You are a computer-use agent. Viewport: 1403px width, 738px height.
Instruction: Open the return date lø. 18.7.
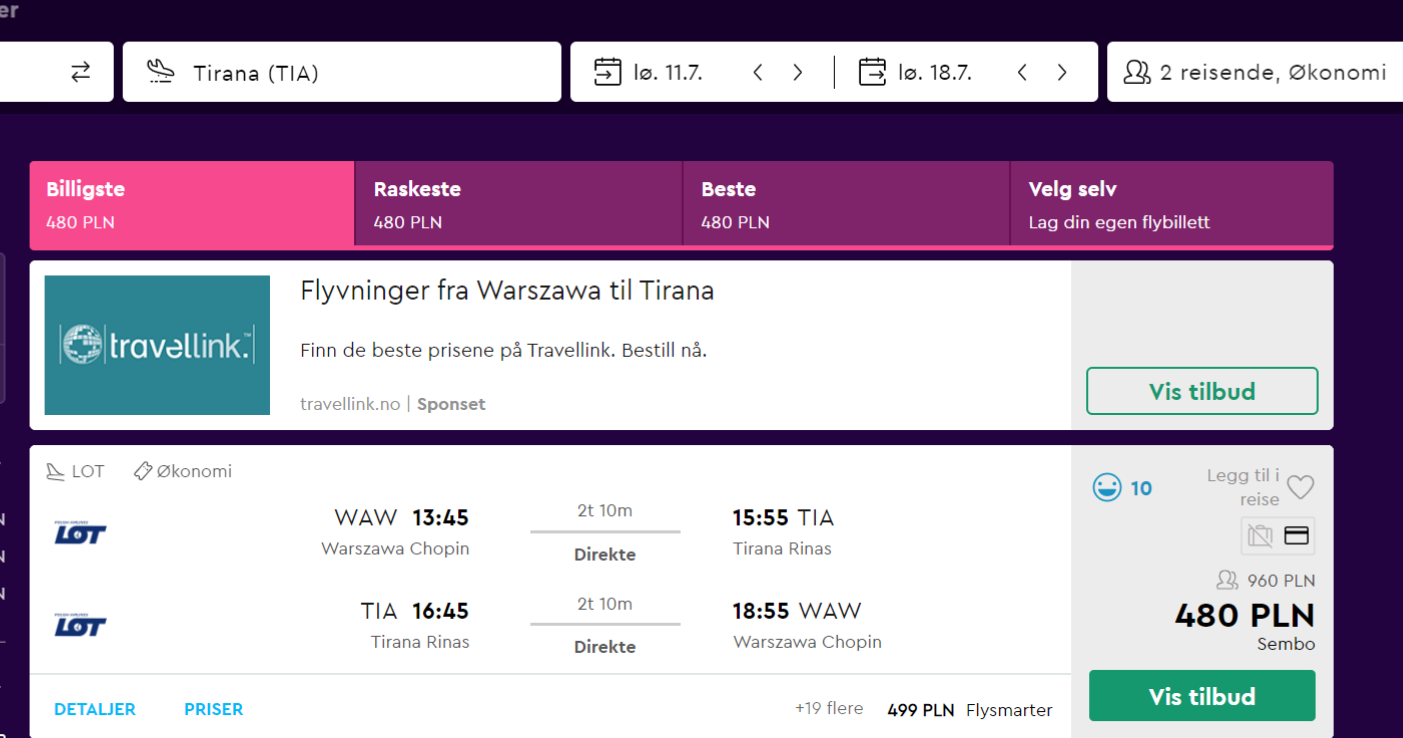(x=935, y=73)
